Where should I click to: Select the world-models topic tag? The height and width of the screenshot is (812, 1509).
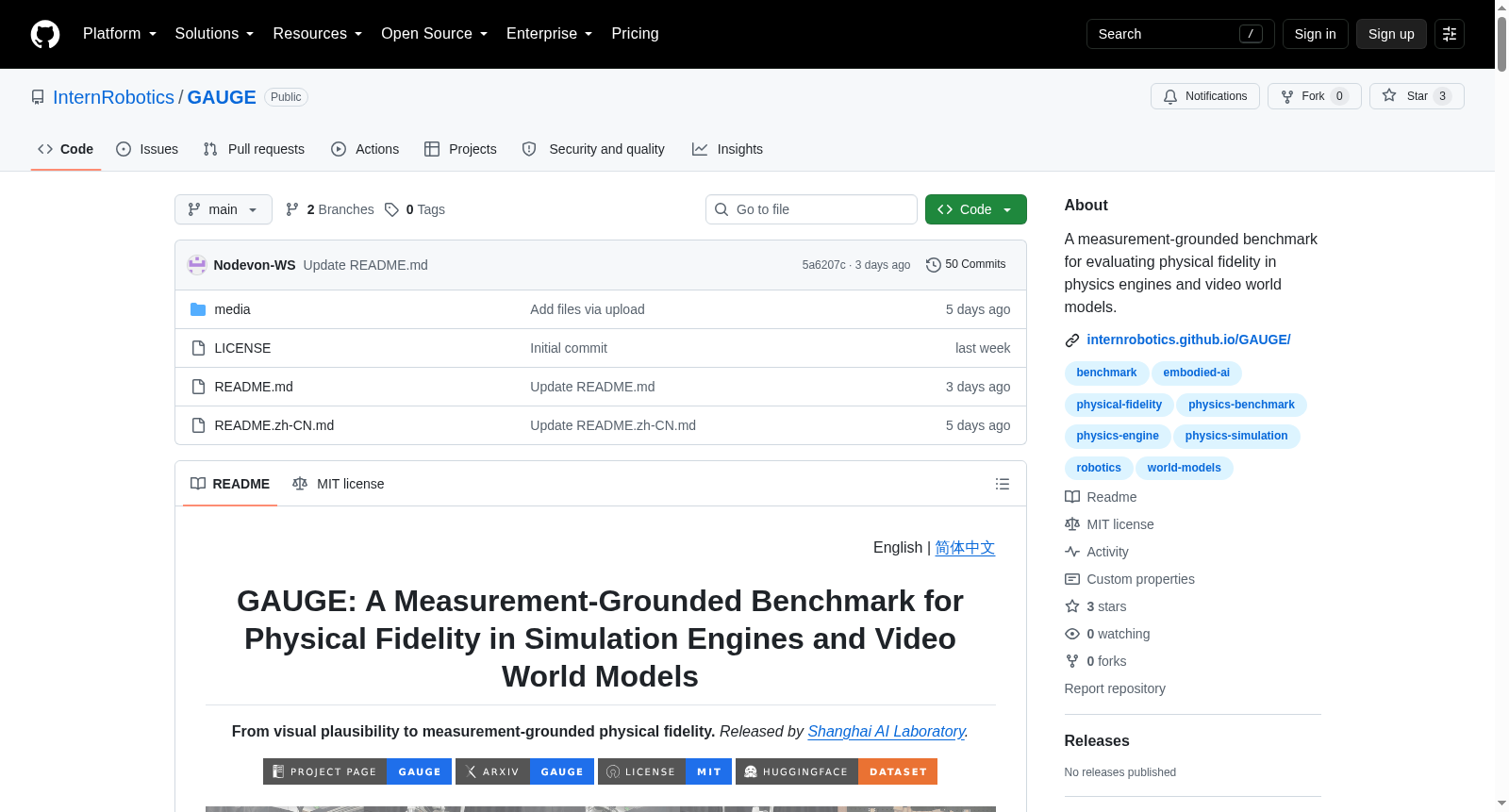pyautogui.click(x=1185, y=468)
